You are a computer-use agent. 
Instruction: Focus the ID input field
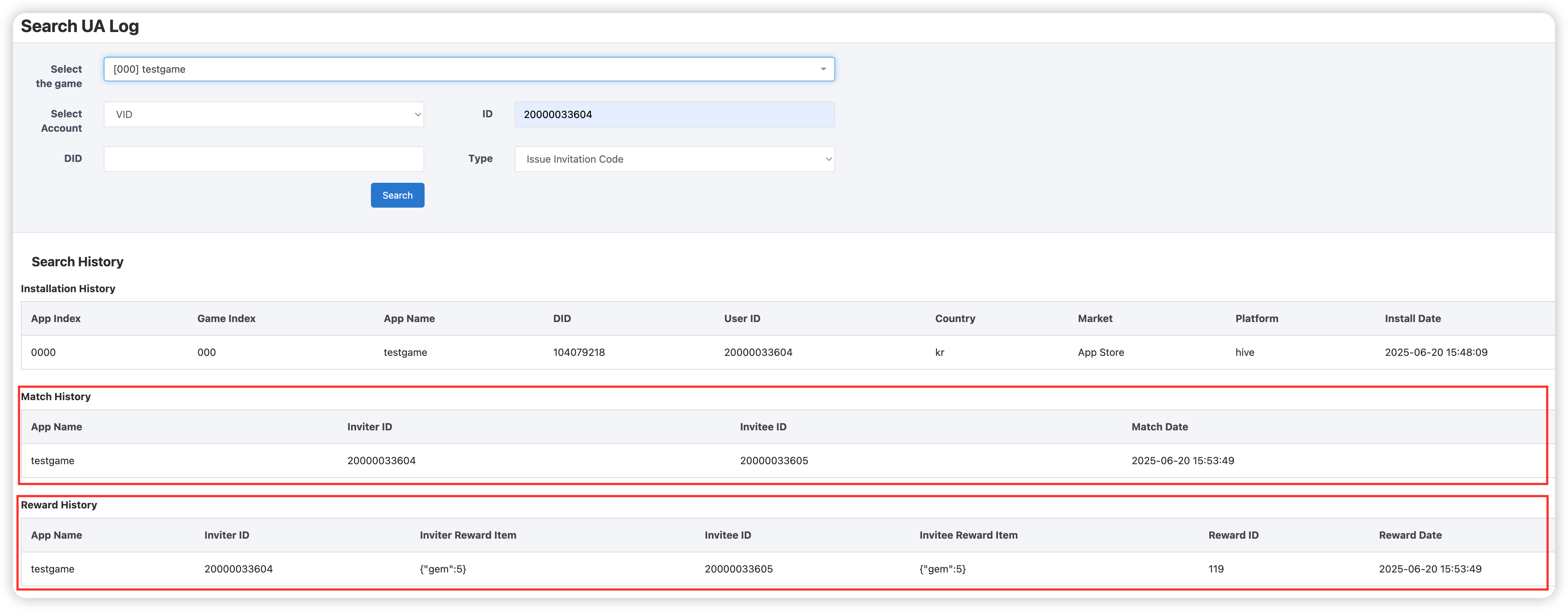click(674, 114)
